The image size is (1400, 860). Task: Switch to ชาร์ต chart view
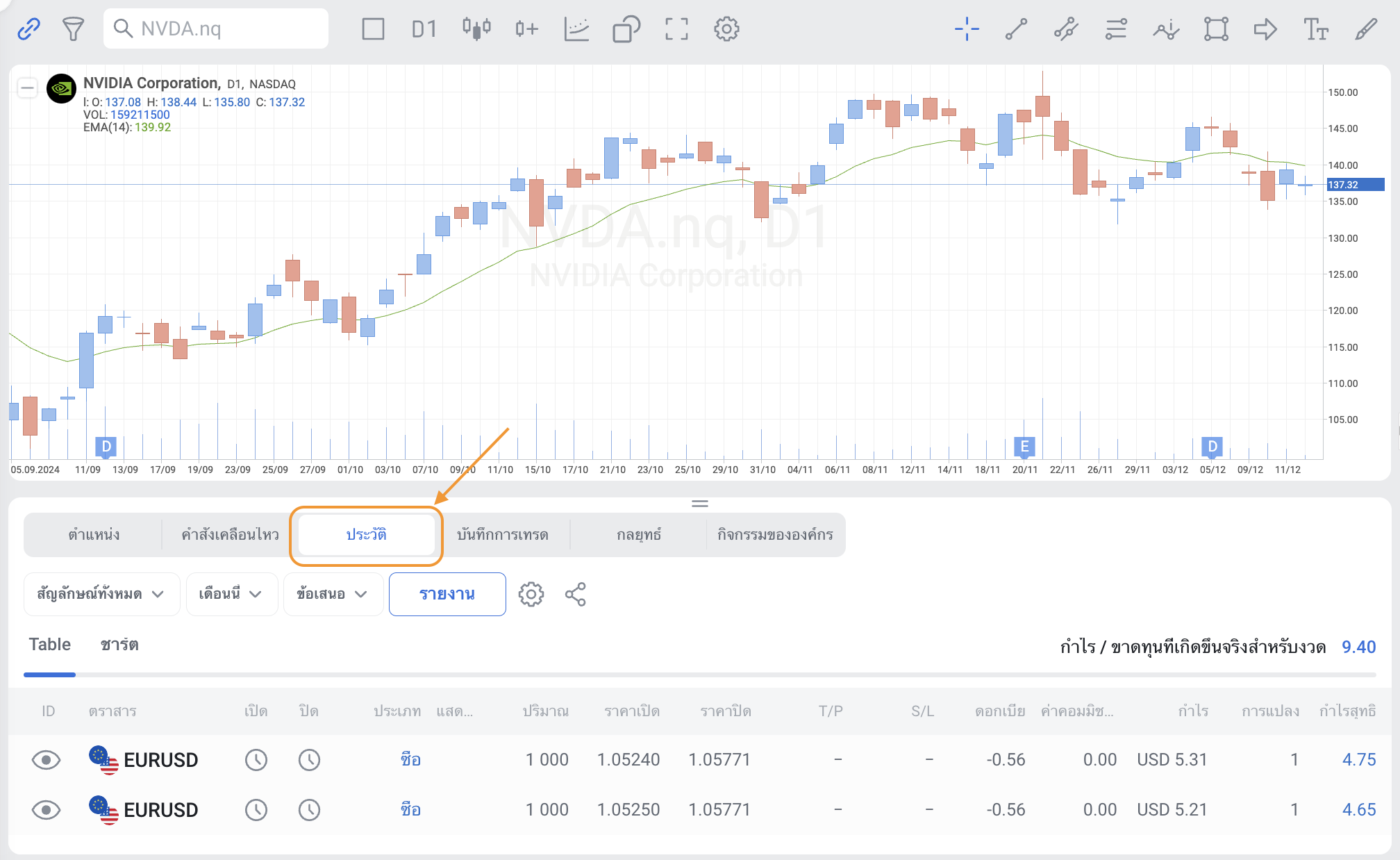(x=119, y=645)
